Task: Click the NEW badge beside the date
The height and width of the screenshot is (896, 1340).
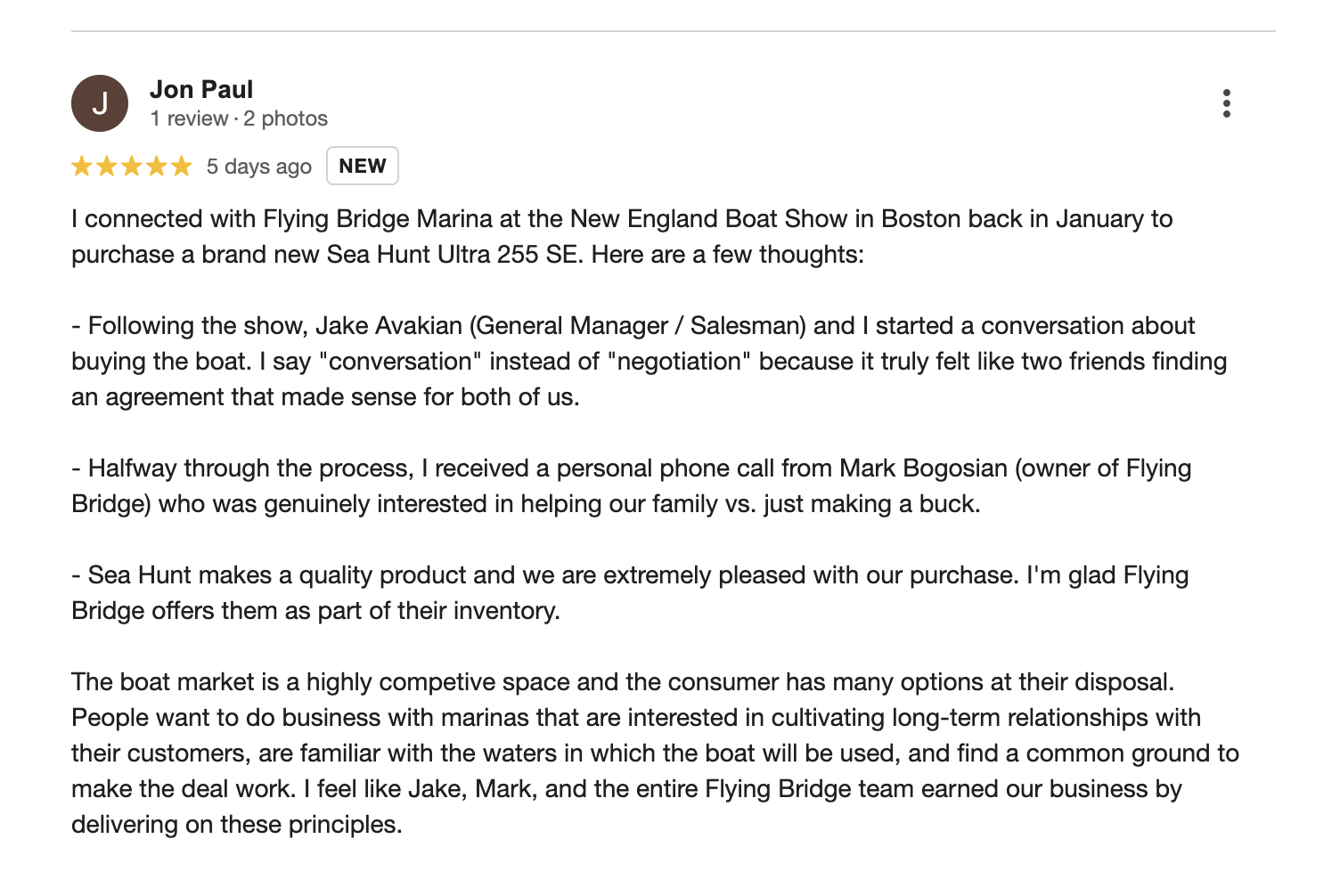Action: pyautogui.click(x=363, y=166)
